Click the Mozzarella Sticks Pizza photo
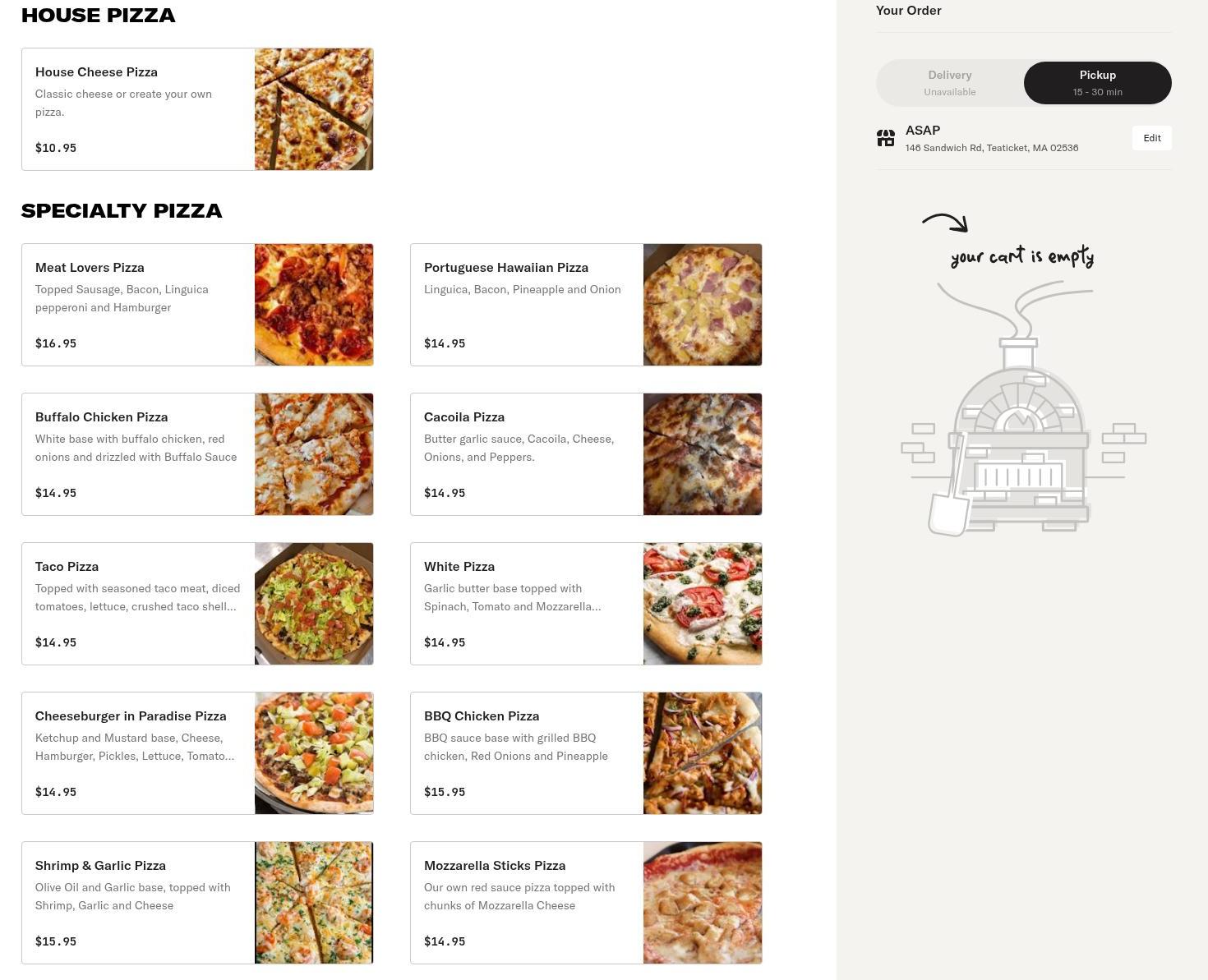Screen dimensions: 1208x980 (x=703, y=903)
